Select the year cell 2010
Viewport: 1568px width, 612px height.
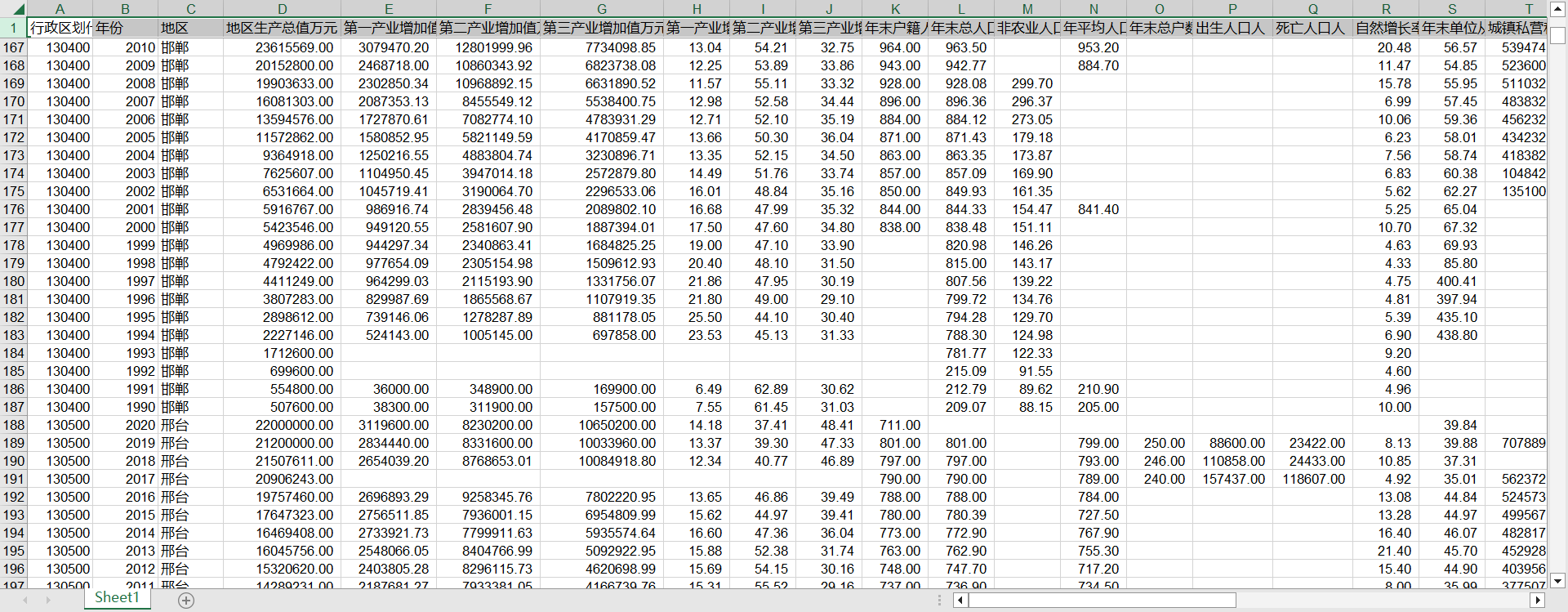point(125,47)
